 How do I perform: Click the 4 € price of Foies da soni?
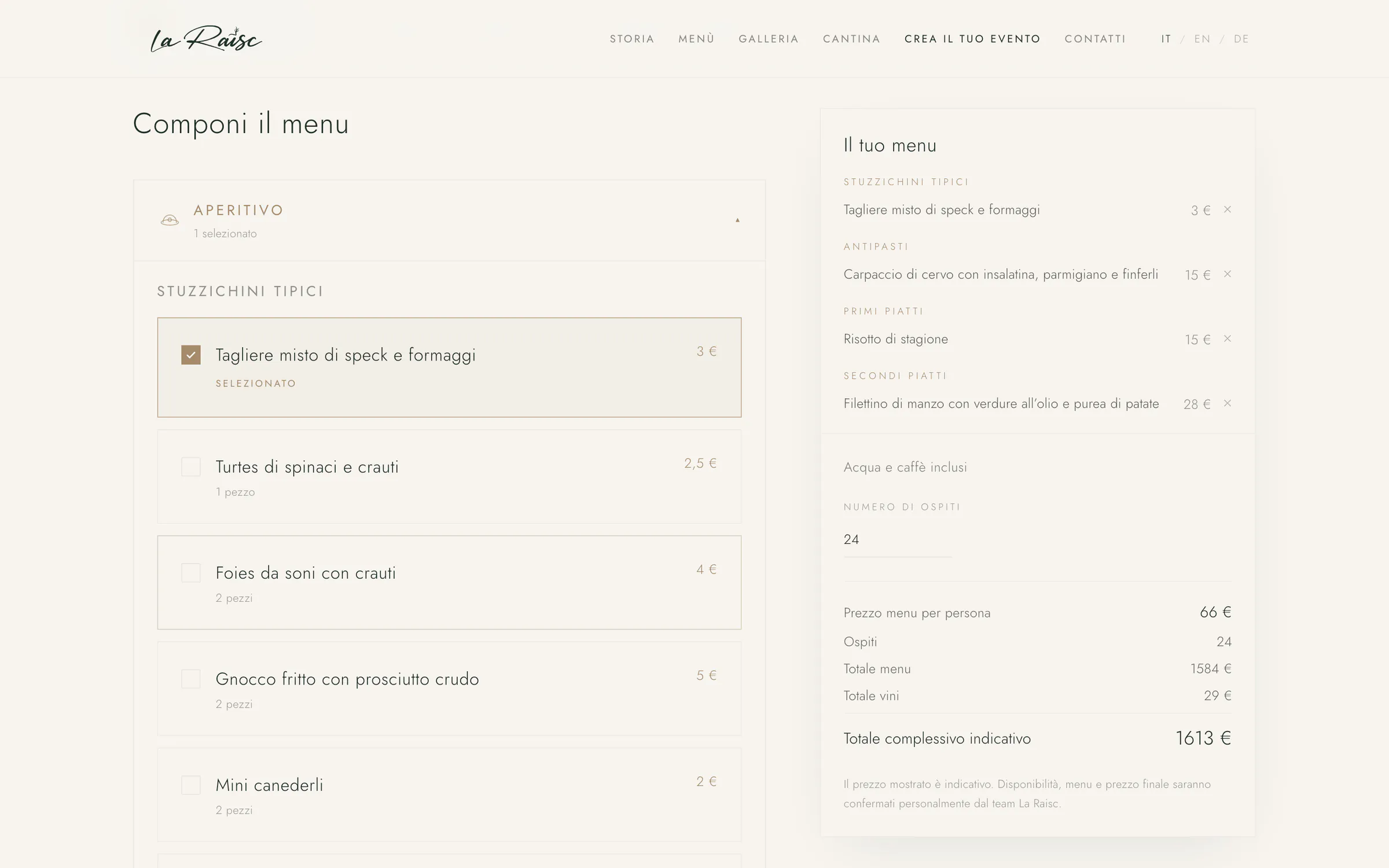[x=707, y=569]
